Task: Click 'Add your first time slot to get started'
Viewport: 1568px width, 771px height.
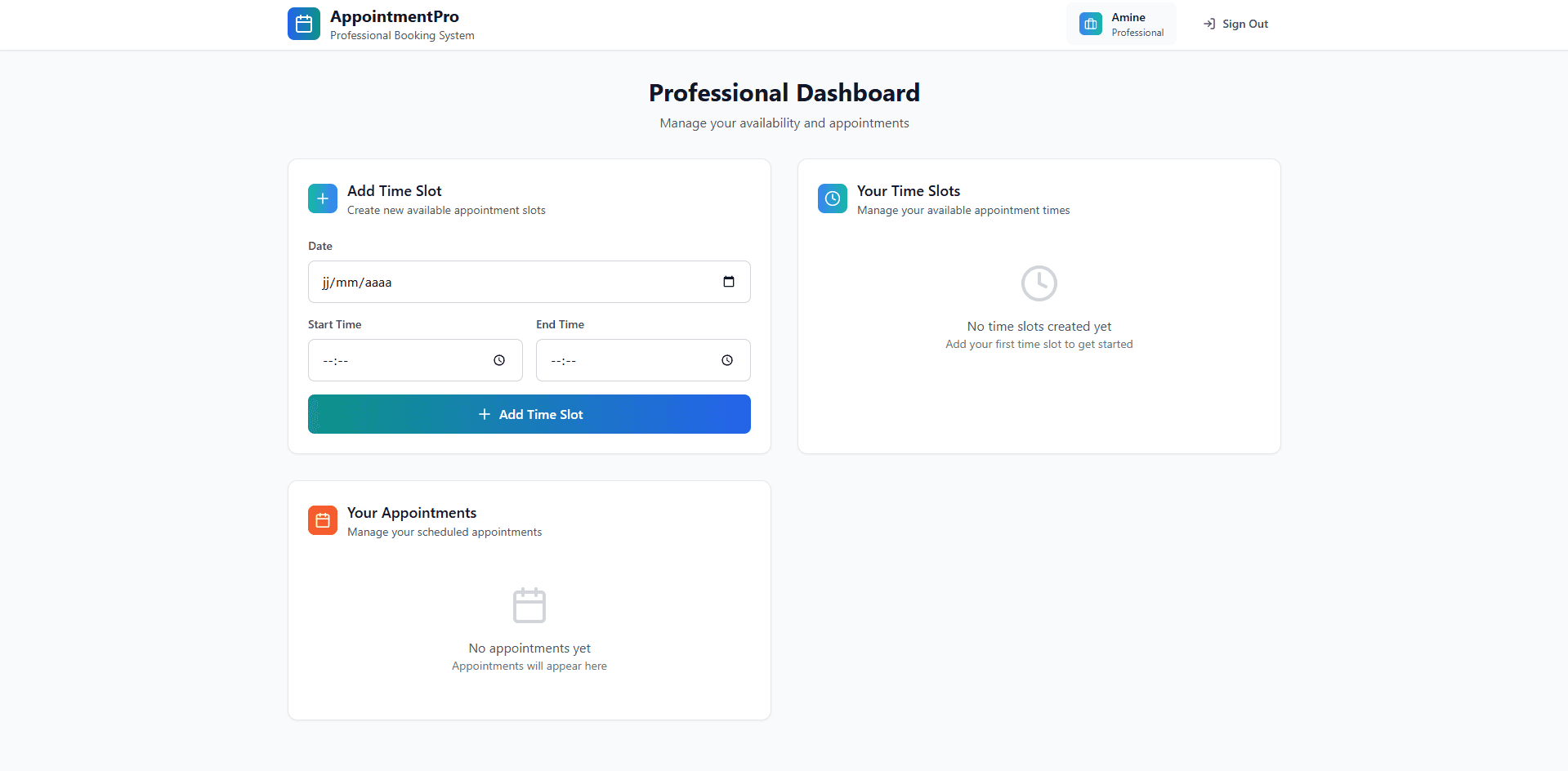Action: coord(1039,345)
